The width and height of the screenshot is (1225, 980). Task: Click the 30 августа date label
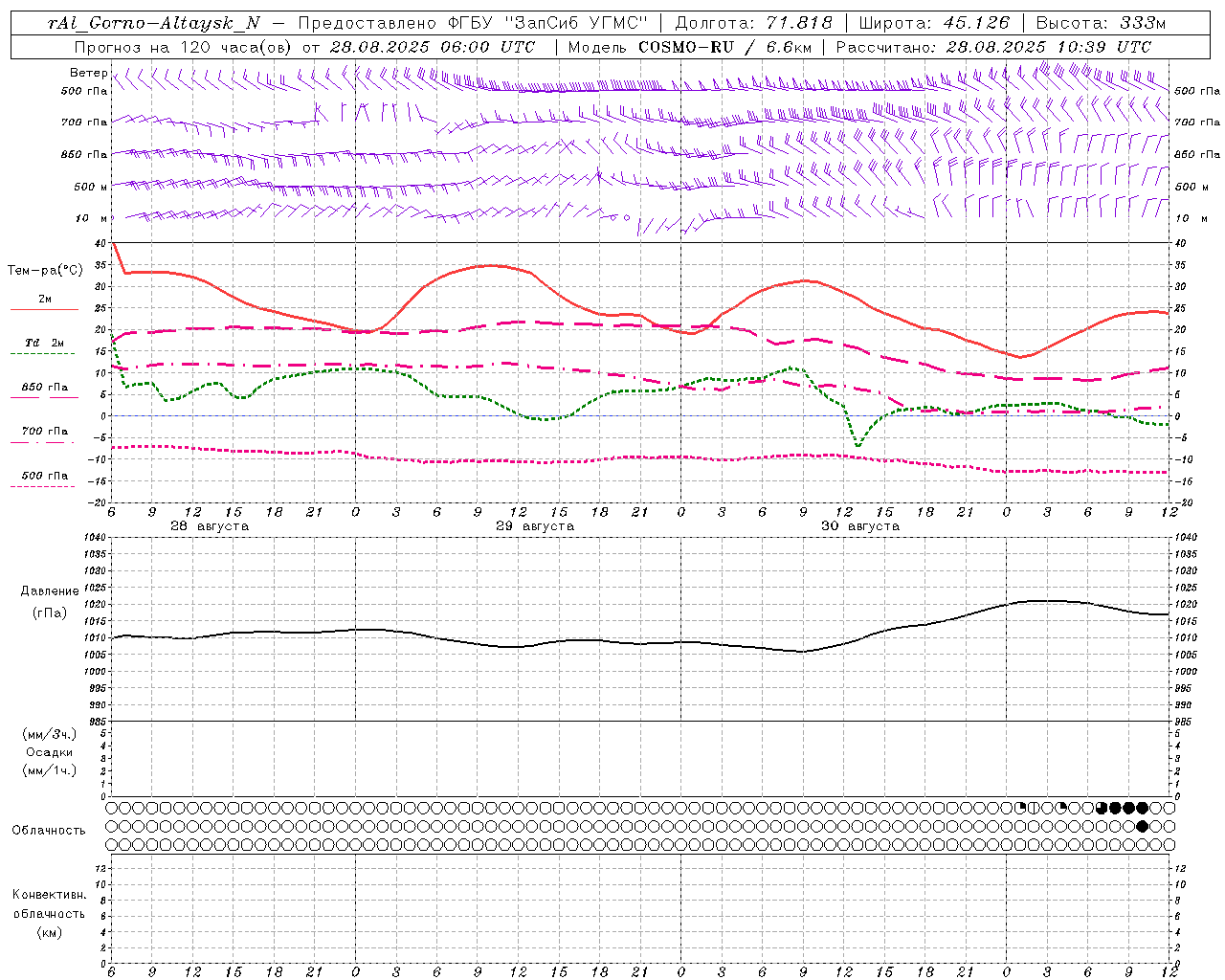(860, 526)
